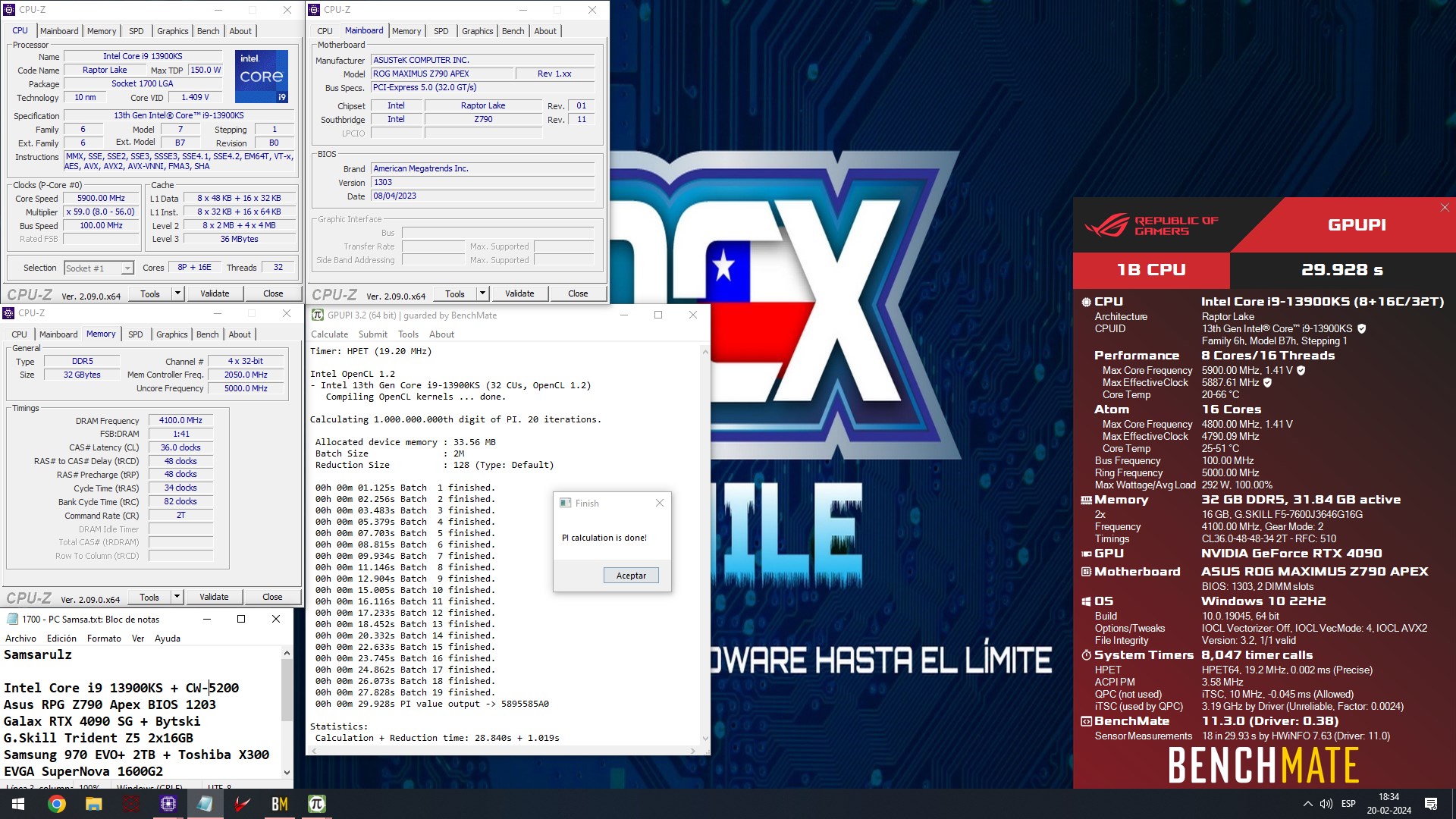Click the BenchMate logo at panel bottom
Viewport: 1456px width, 819px height.
coord(1263,764)
